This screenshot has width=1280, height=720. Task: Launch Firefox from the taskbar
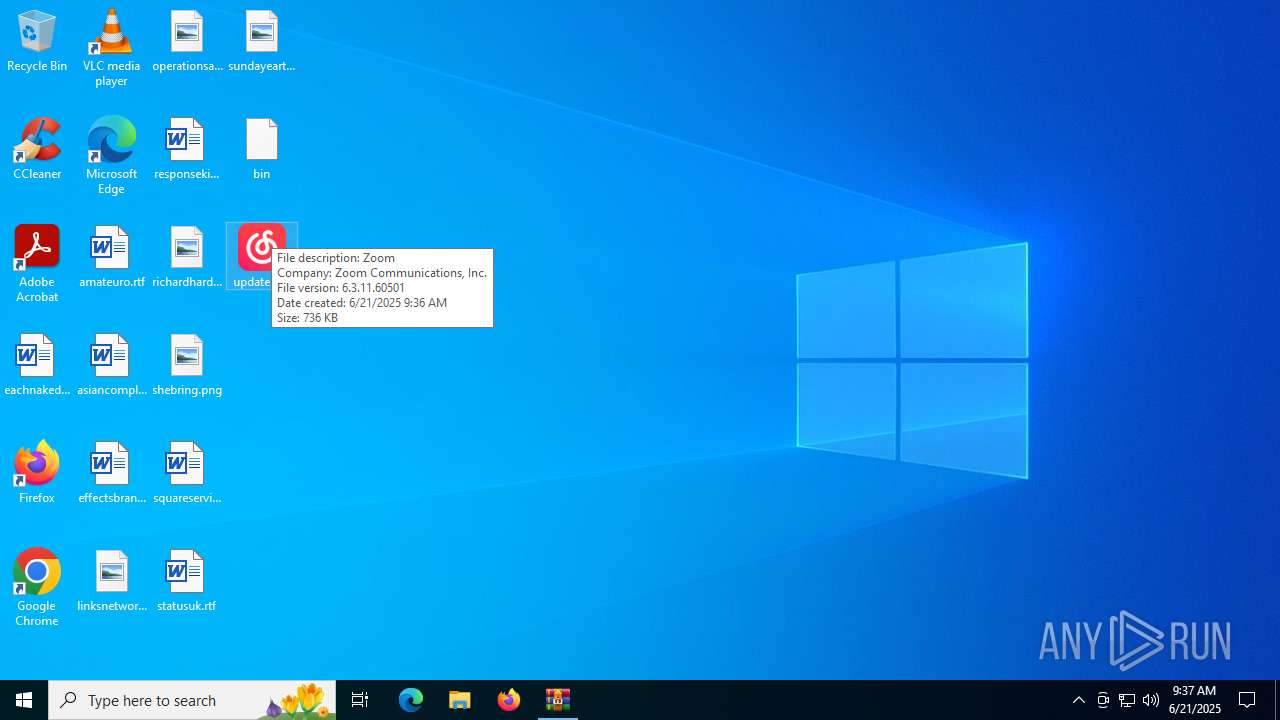509,700
